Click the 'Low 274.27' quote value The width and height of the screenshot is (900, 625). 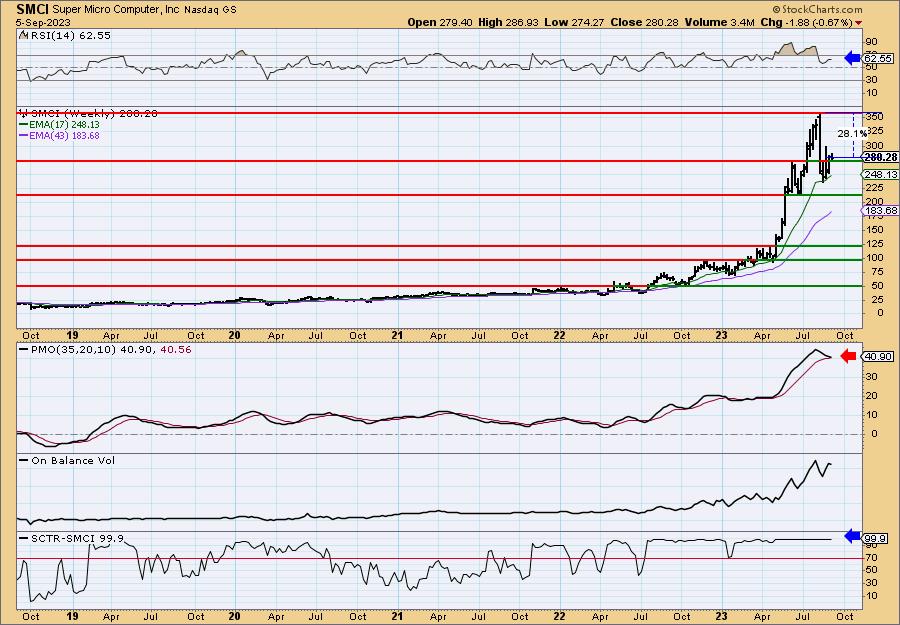[x=576, y=22]
